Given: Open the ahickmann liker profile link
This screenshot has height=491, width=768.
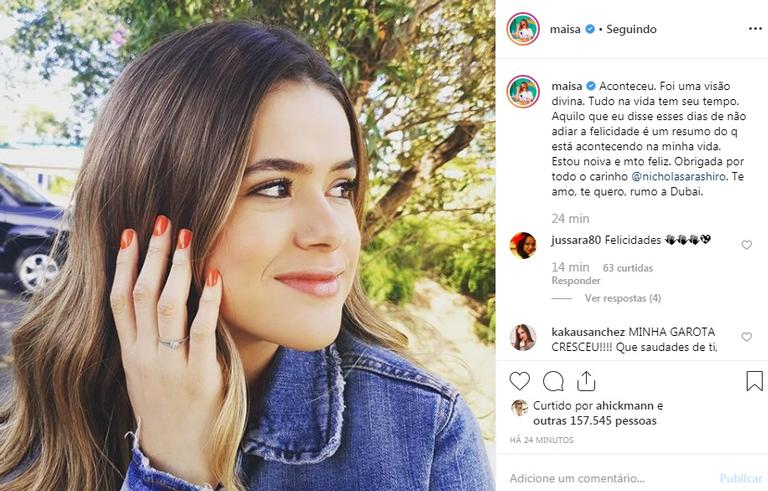Looking at the screenshot, I should point(624,406).
